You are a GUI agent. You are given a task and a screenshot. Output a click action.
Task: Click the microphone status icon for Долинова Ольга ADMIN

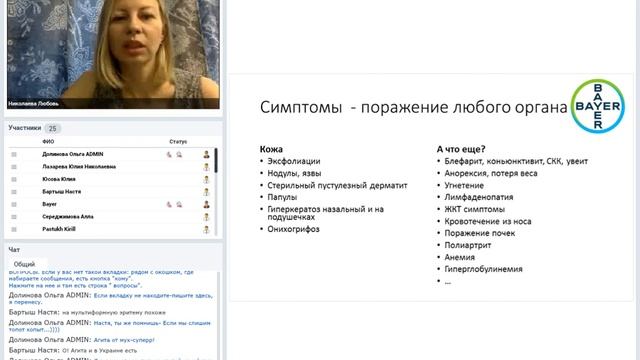tap(169, 155)
